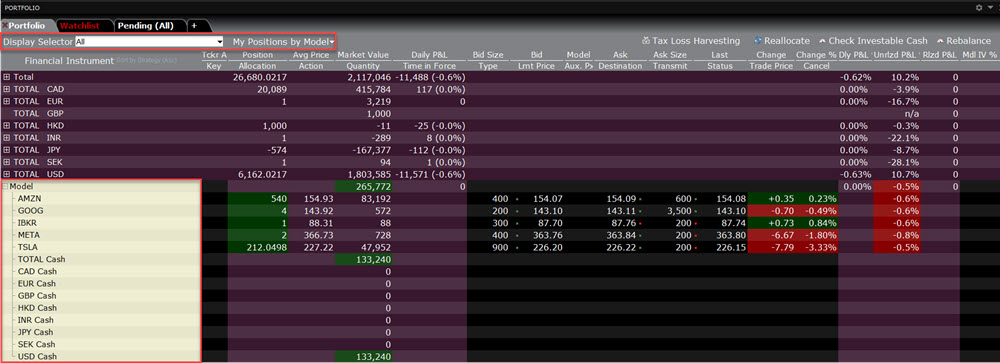
Task: Click the GOOG ask price 143.11
Action: click(622, 211)
